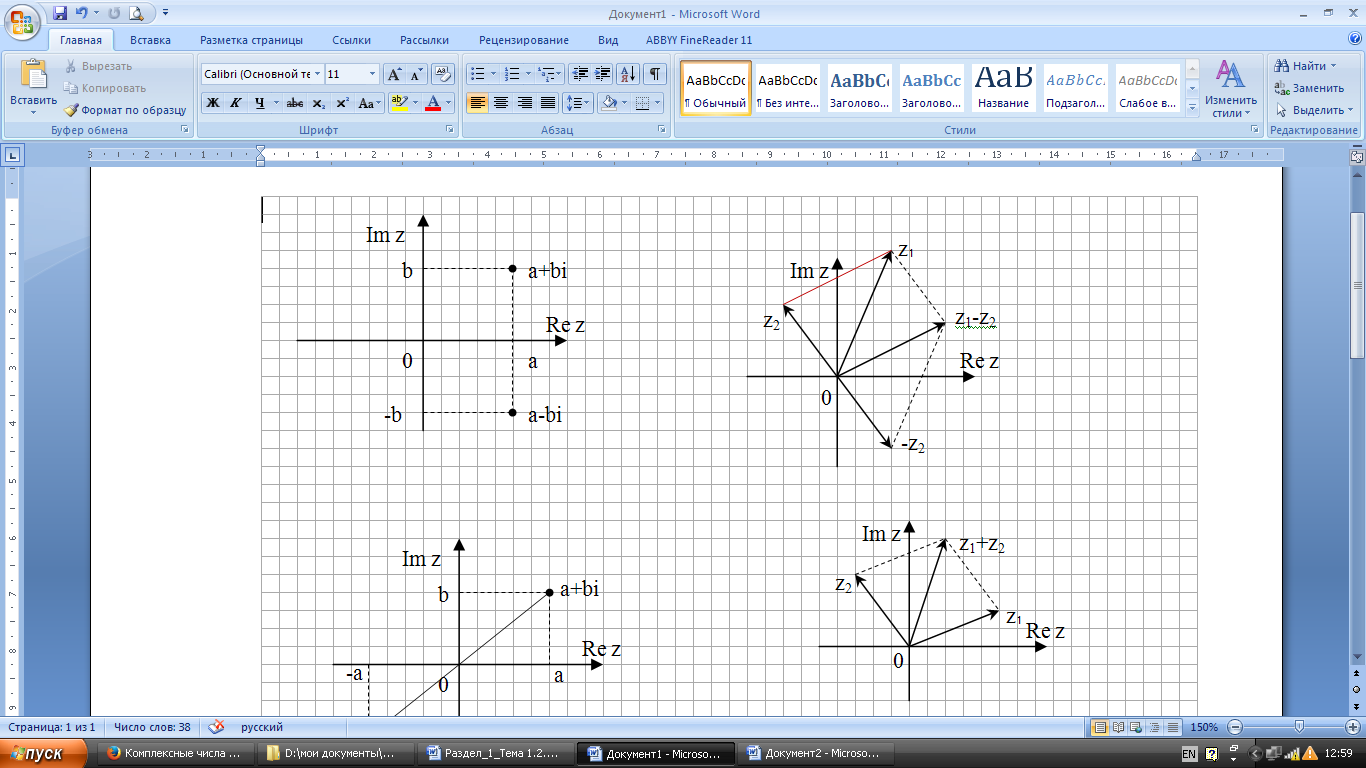The height and width of the screenshot is (768, 1366).
Task: Apply shading paint bucket
Action: pyautogui.click(x=607, y=102)
